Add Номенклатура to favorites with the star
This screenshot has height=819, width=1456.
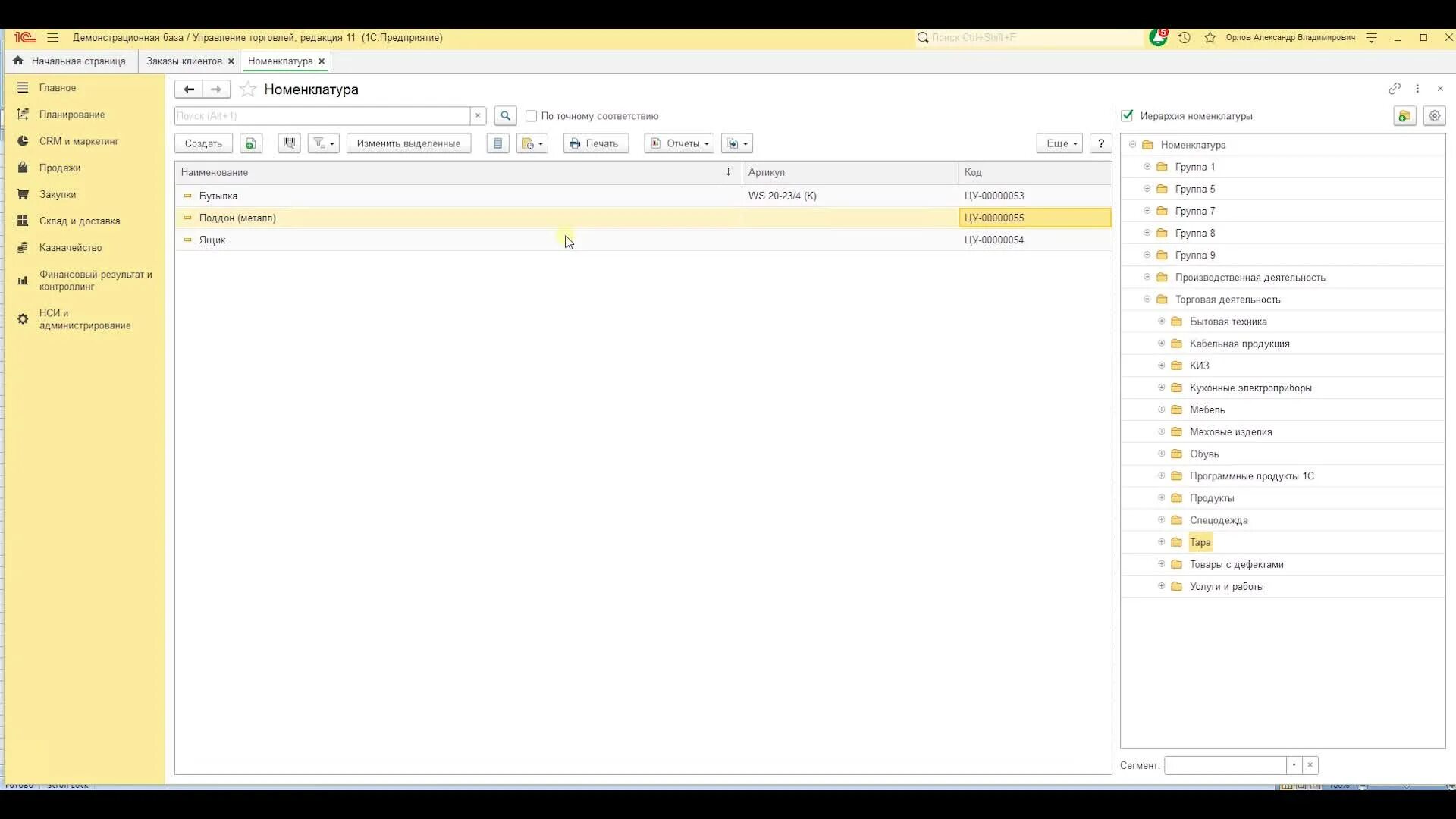point(247,89)
